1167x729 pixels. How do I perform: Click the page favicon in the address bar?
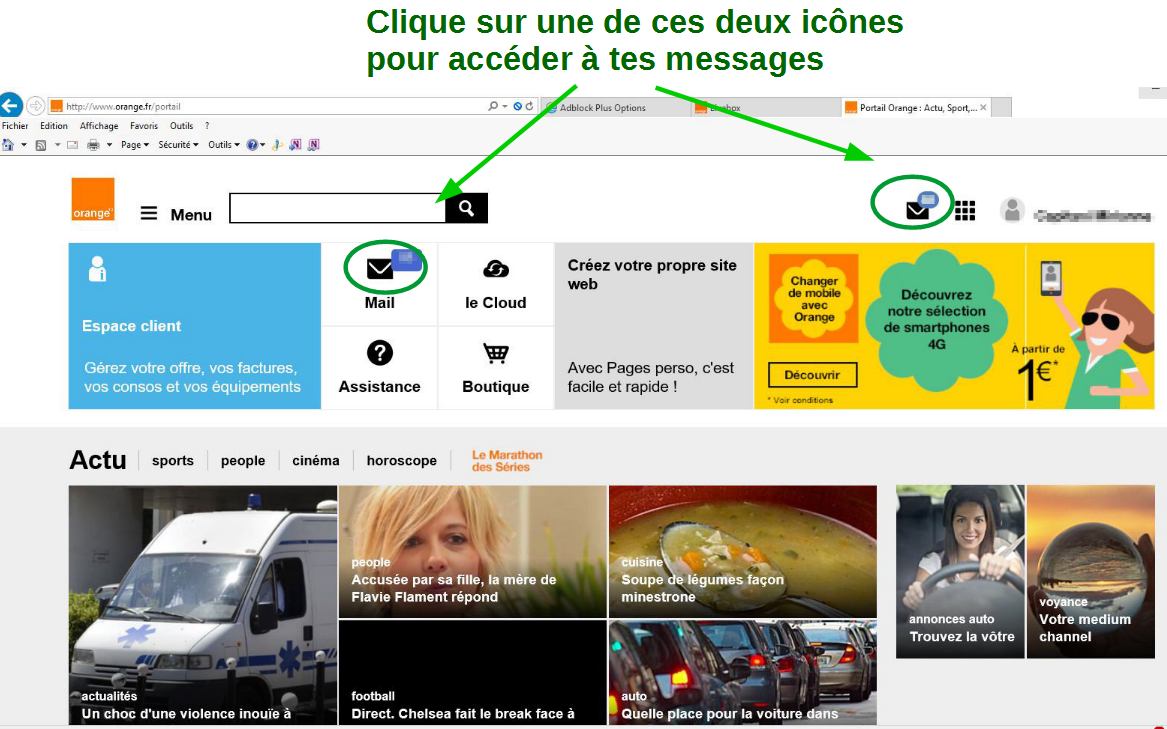57,106
